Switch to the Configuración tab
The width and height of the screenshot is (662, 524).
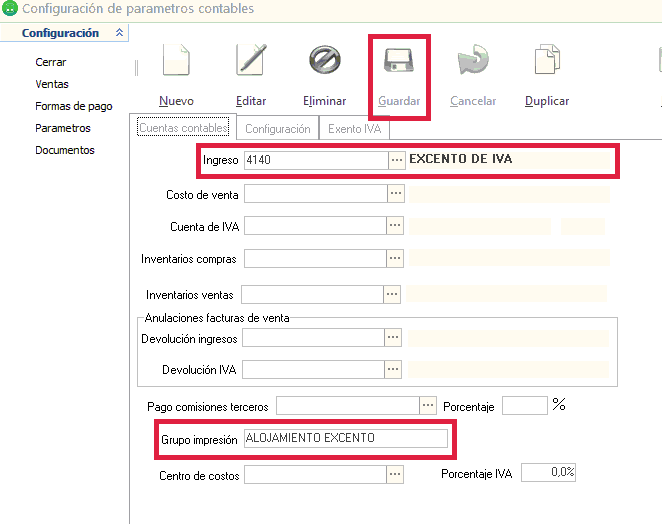tap(278, 129)
